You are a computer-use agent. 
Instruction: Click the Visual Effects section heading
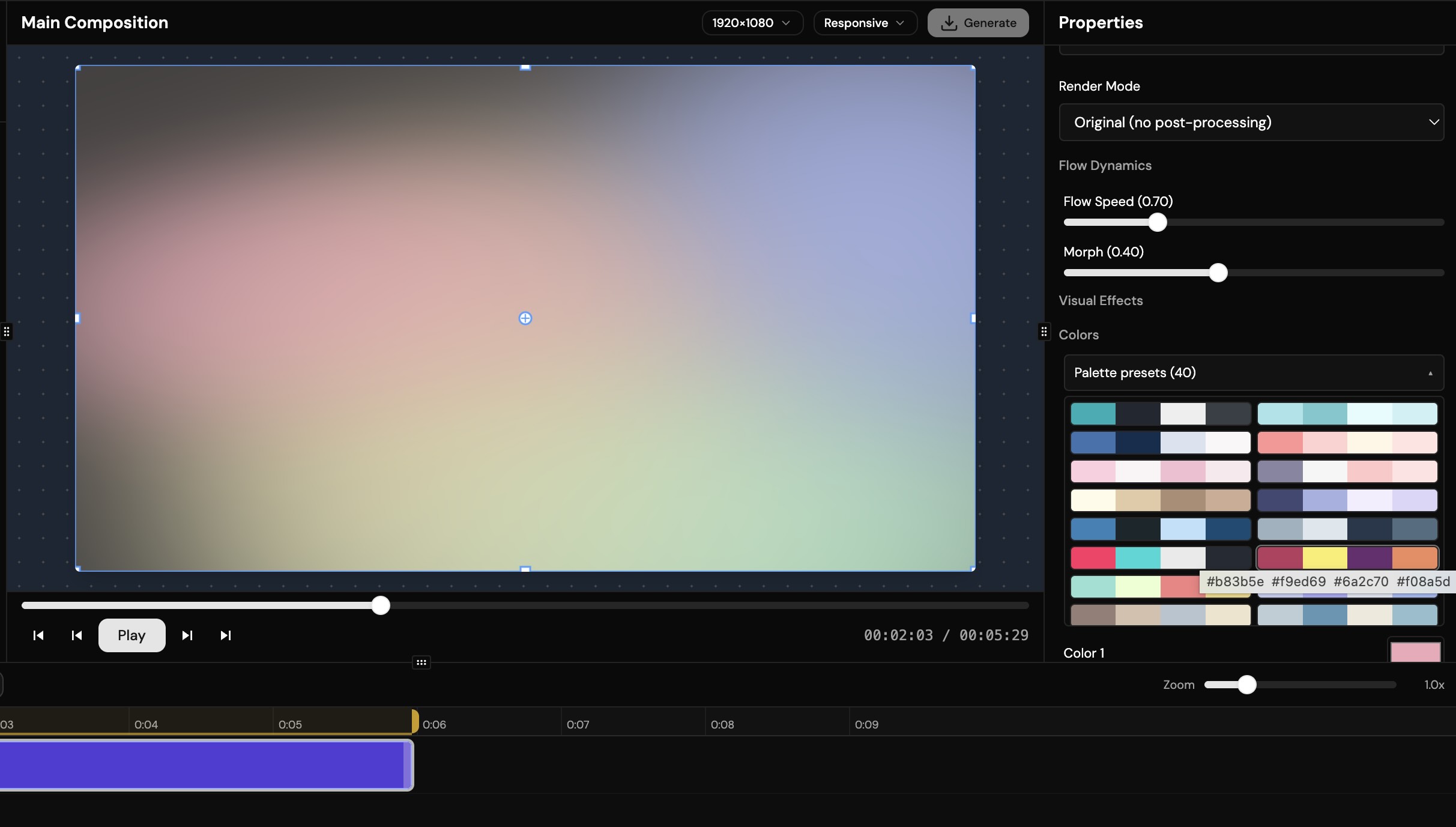pos(1101,300)
